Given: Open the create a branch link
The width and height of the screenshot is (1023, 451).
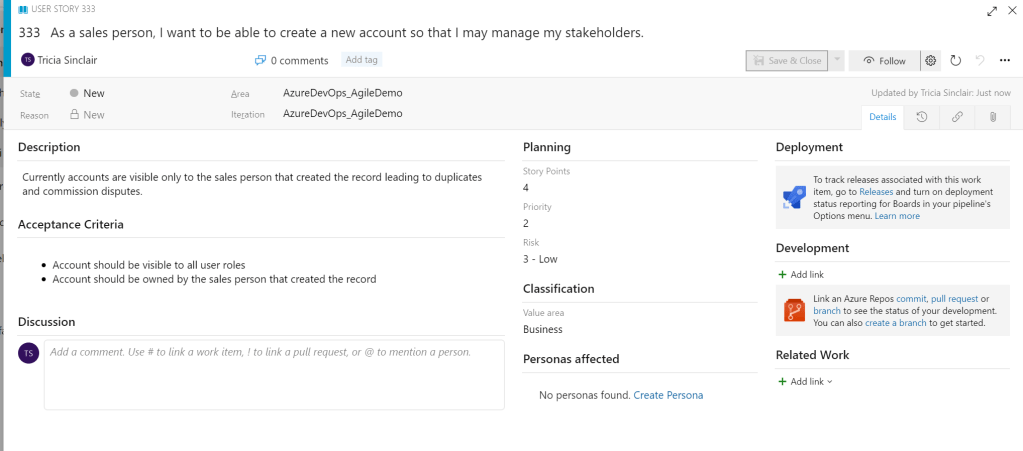Looking at the screenshot, I should coord(899,323).
